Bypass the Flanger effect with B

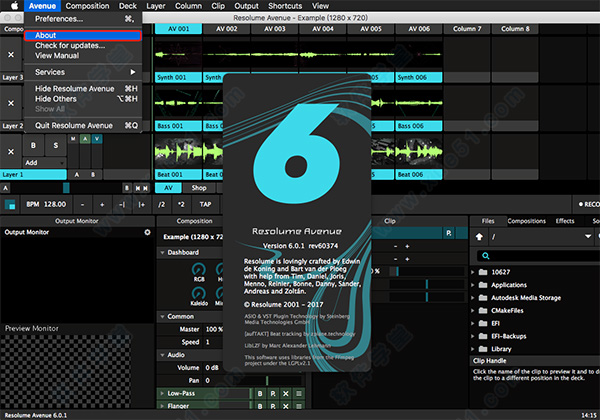pyautogui.click(x=260, y=406)
